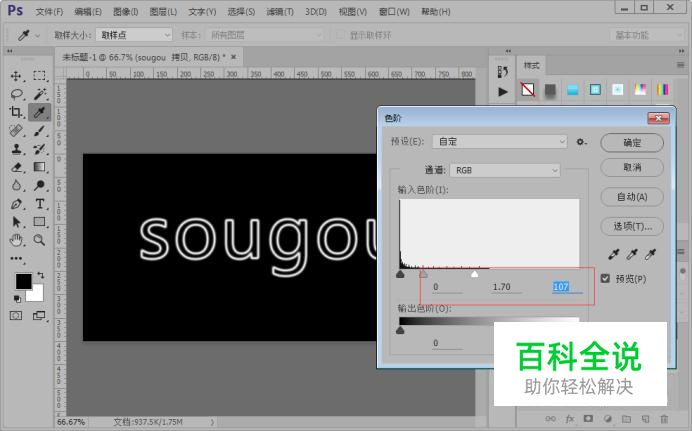
Task: Select the Hand tool
Action: point(16,240)
